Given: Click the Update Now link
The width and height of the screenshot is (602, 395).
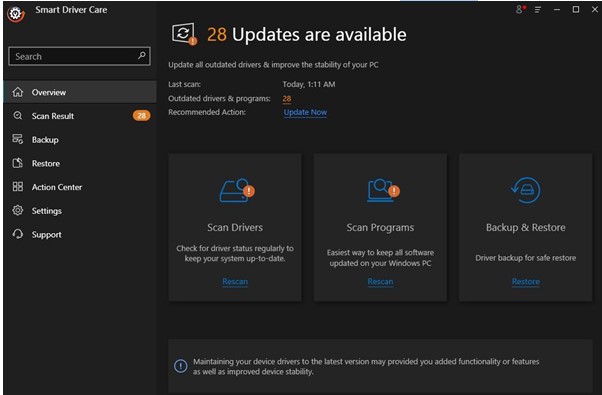Looking at the screenshot, I should click(x=305, y=112).
